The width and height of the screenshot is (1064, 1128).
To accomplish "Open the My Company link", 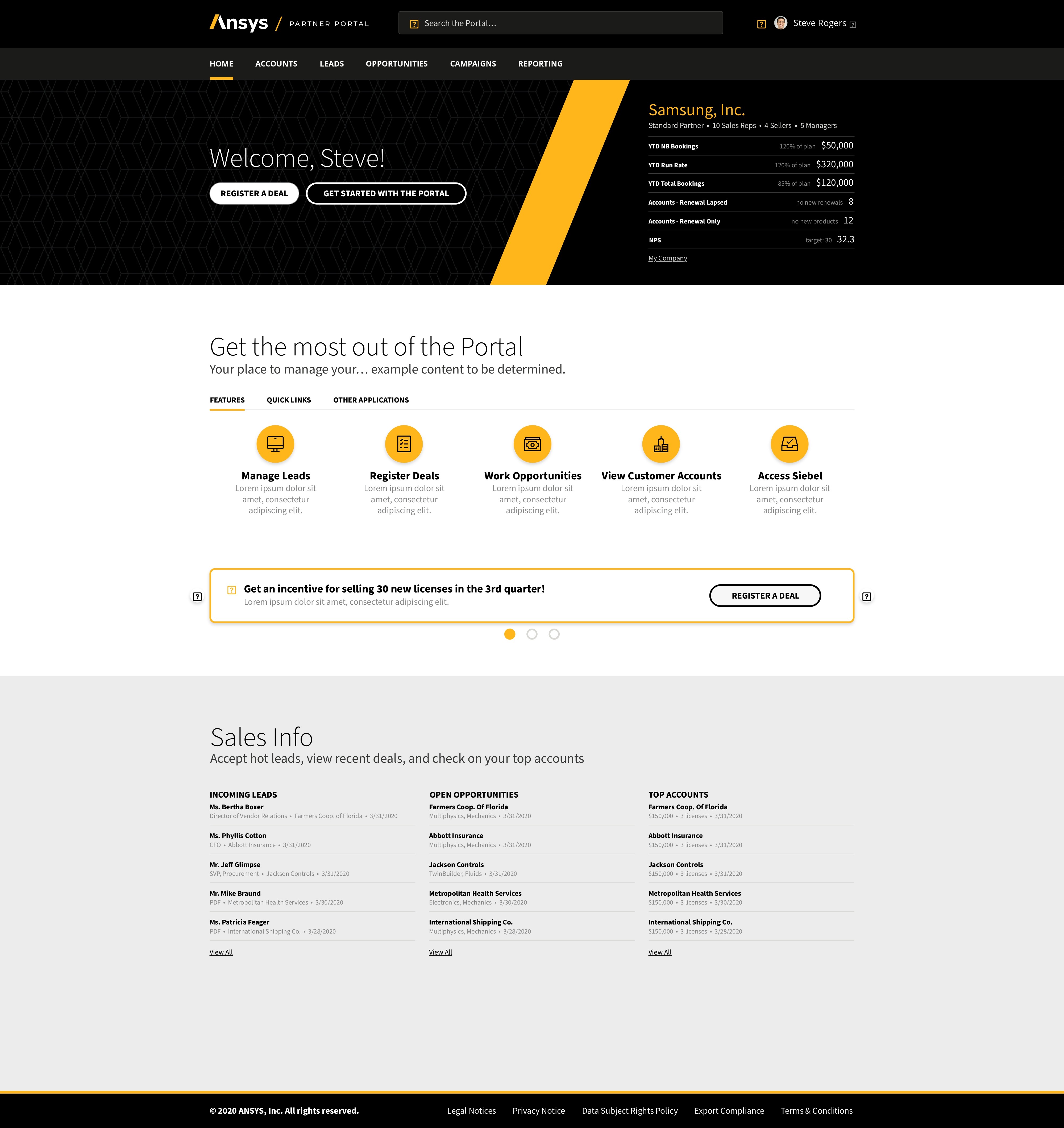I will [x=667, y=258].
